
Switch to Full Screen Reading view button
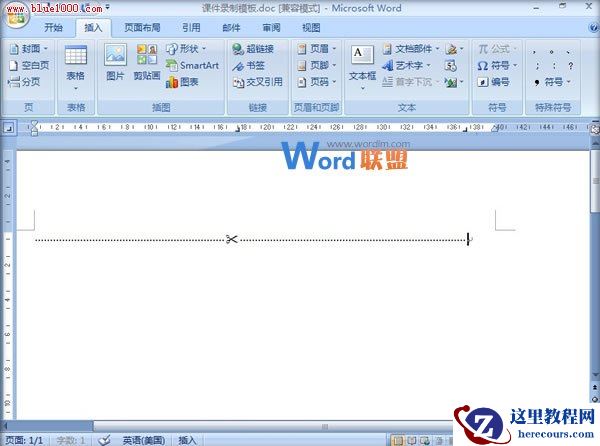click(x=411, y=440)
